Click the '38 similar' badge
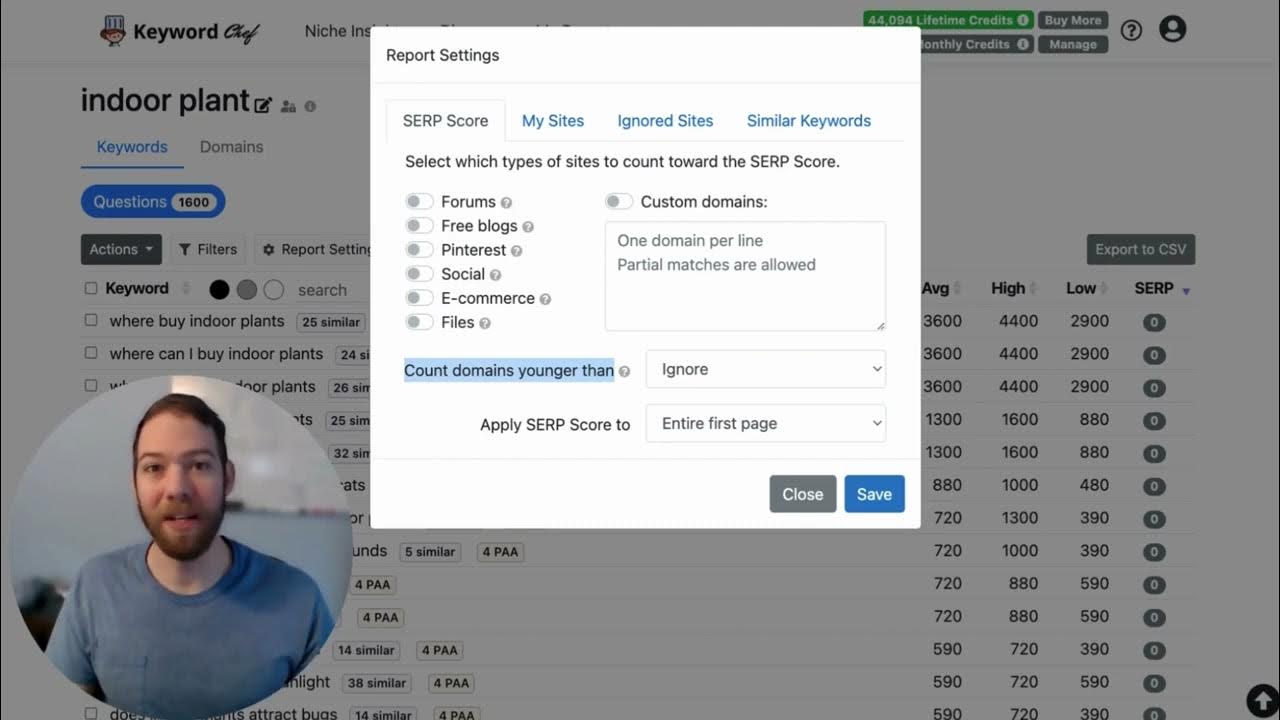Image resolution: width=1280 pixels, height=720 pixels. (x=376, y=683)
